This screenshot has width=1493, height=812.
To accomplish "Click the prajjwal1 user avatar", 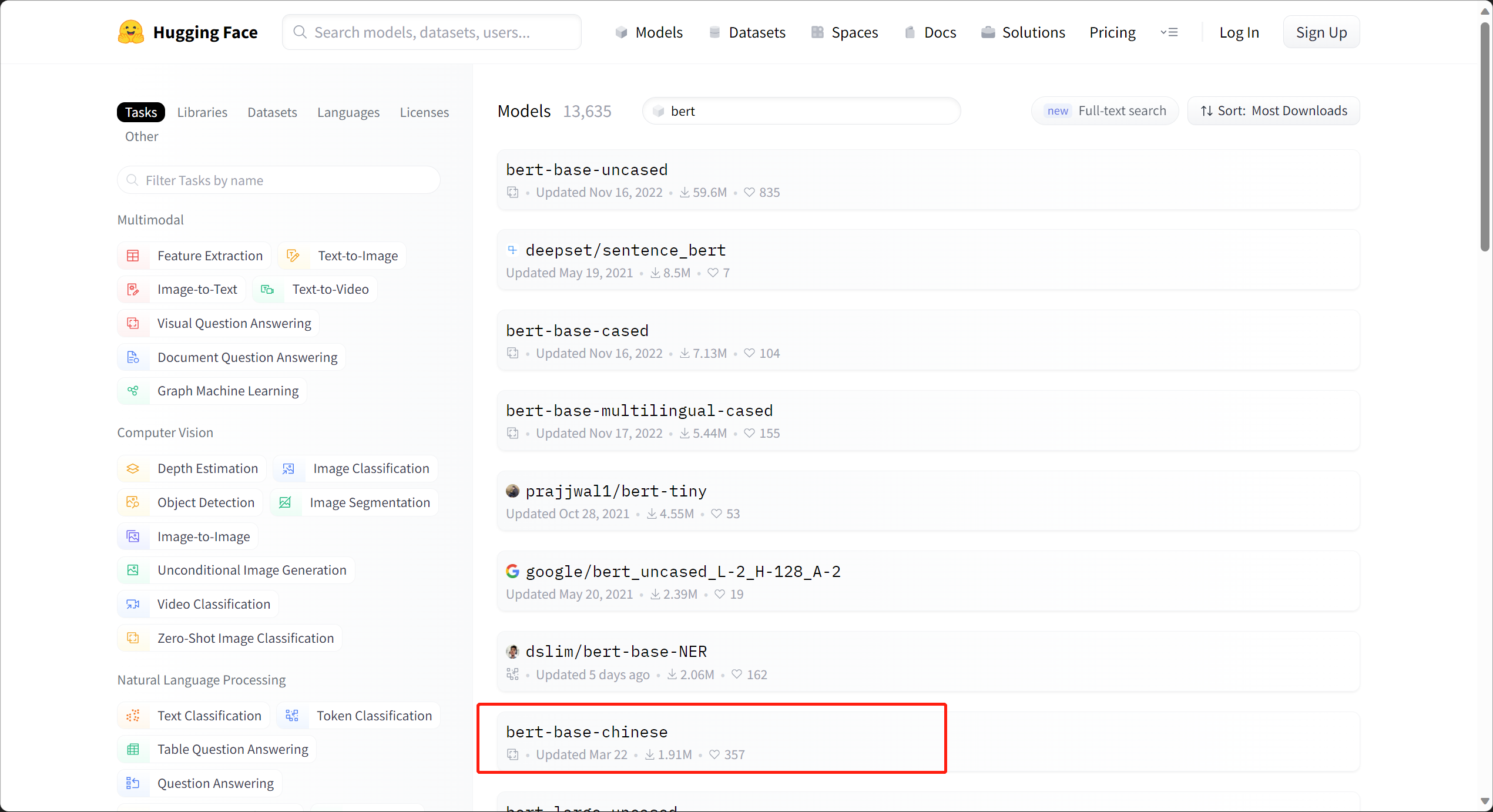I will coord(512,491).
